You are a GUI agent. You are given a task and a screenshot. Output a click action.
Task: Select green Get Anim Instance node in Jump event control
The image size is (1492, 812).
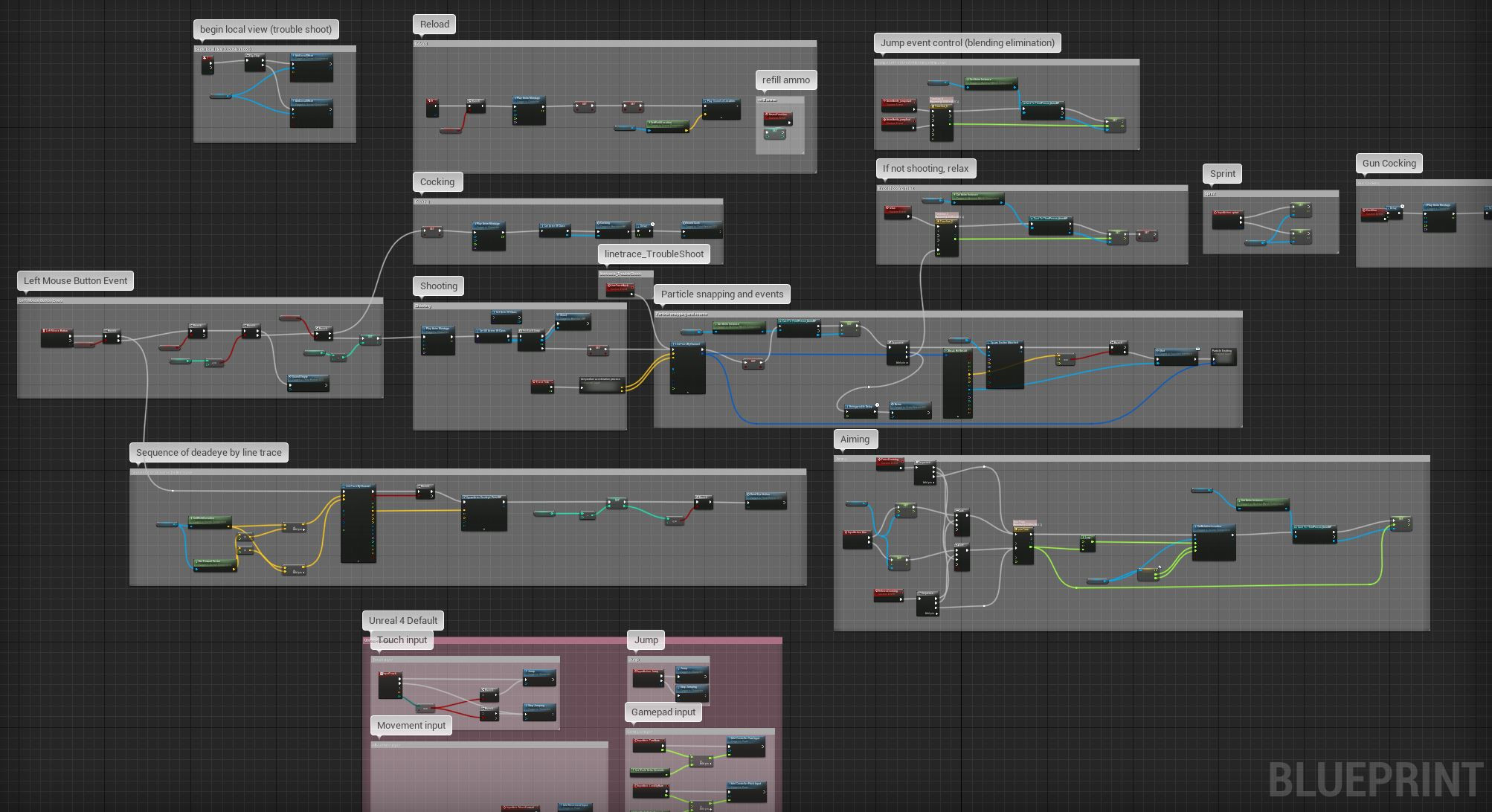[991, 83]
